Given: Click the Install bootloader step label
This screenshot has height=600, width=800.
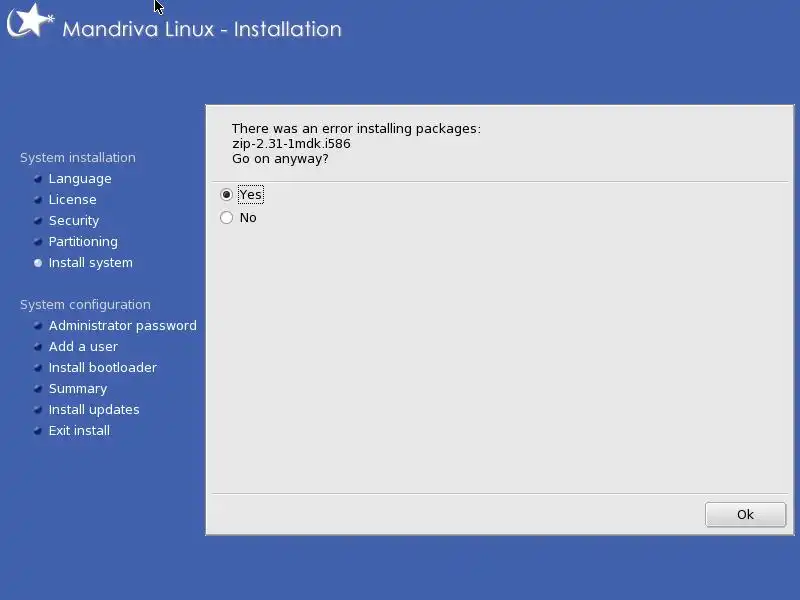Looking at the screenshot, I should click(x=103, y=367).
